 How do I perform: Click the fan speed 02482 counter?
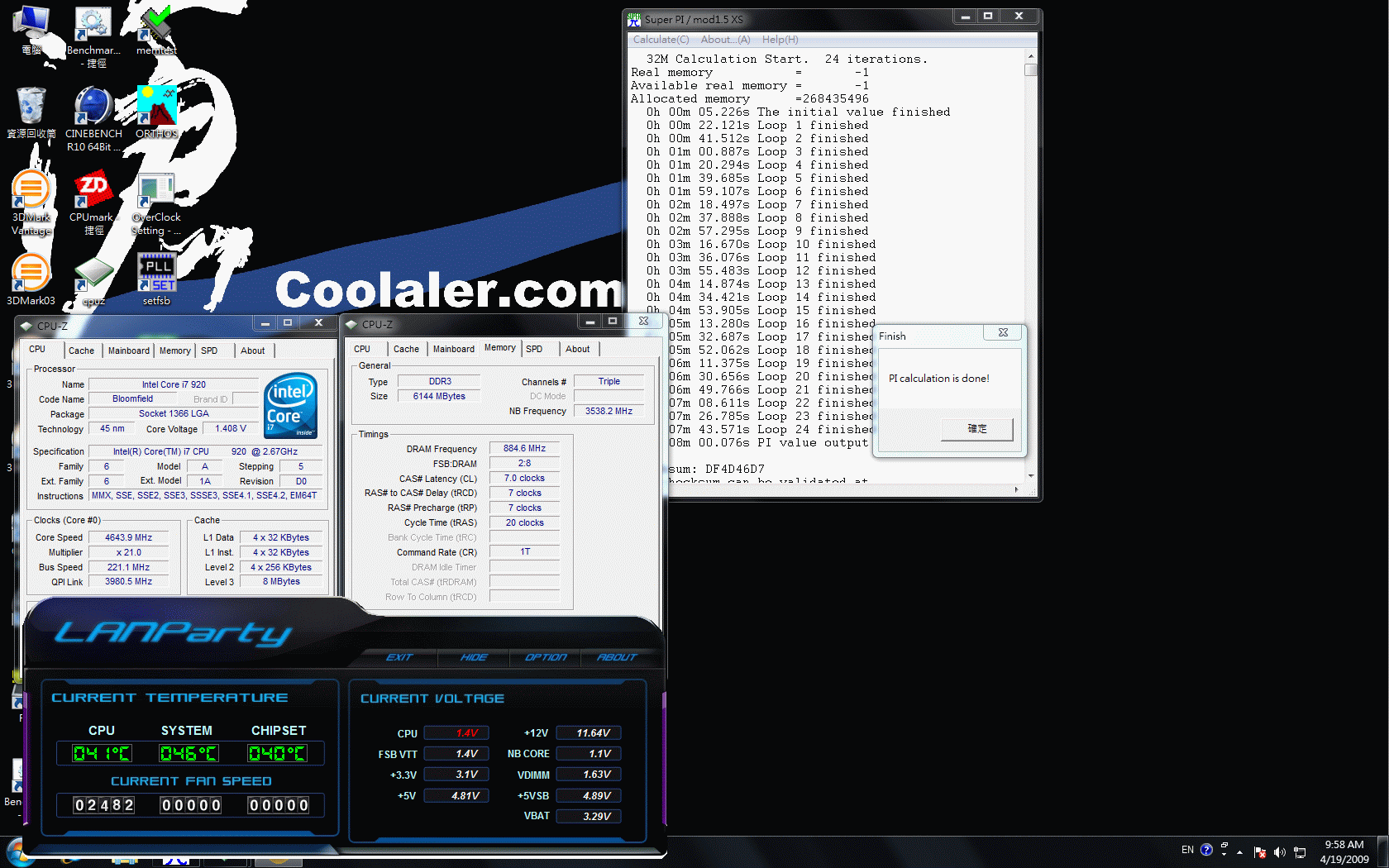pos(104,805)
